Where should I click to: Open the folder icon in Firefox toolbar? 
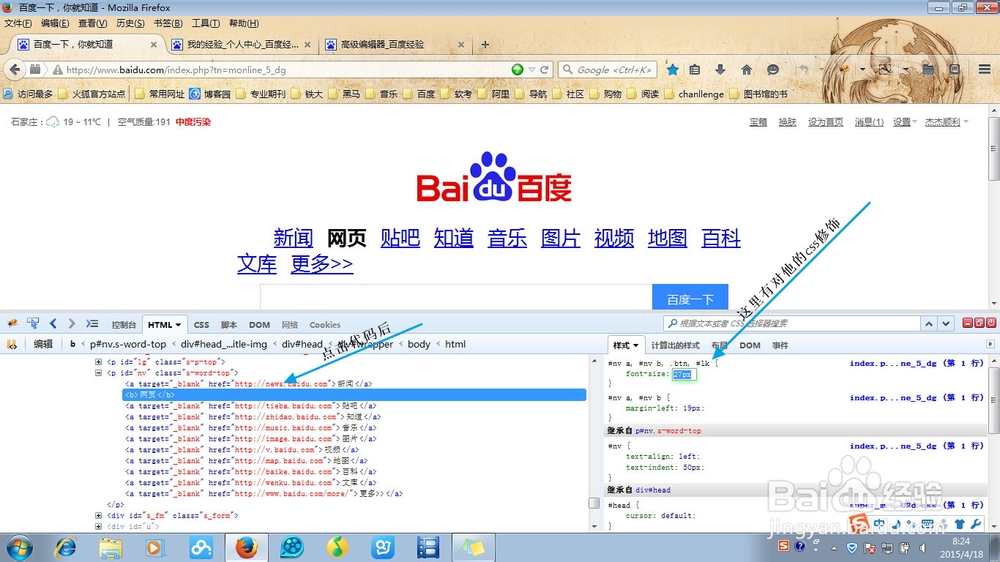928,70
